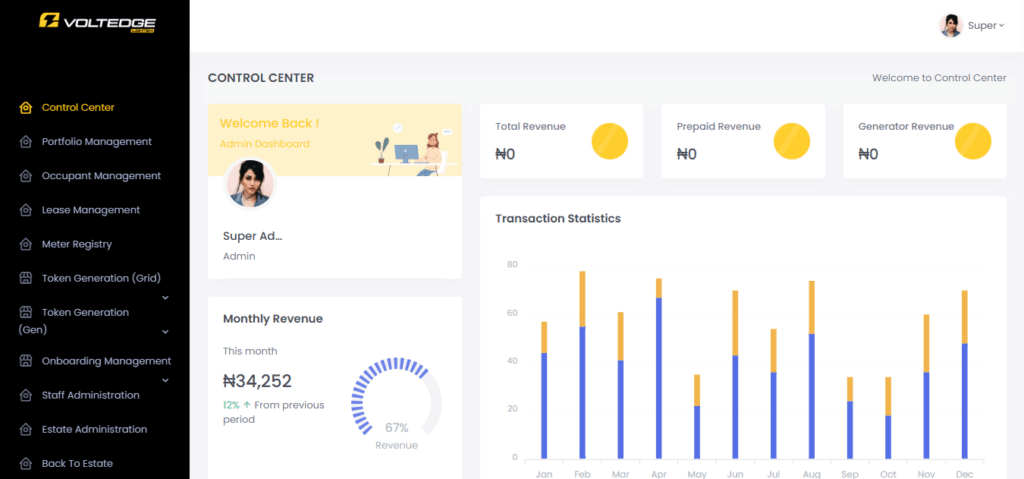Click the Staff Administration sidebar icon
Viewport: 1024px width, 479px height.
point(26,395)
